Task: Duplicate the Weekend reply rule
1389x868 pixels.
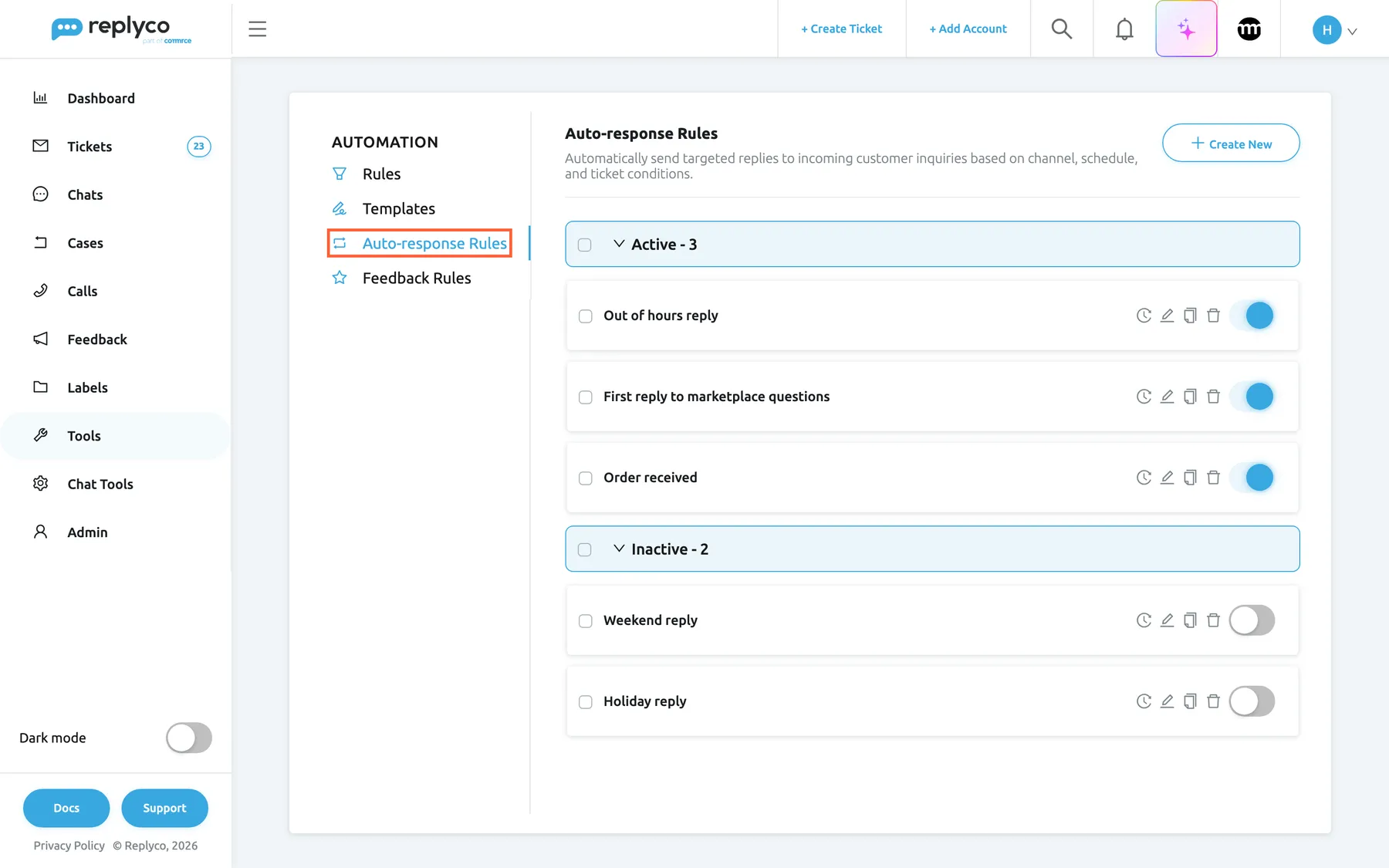Action: tap(1190, 620)
